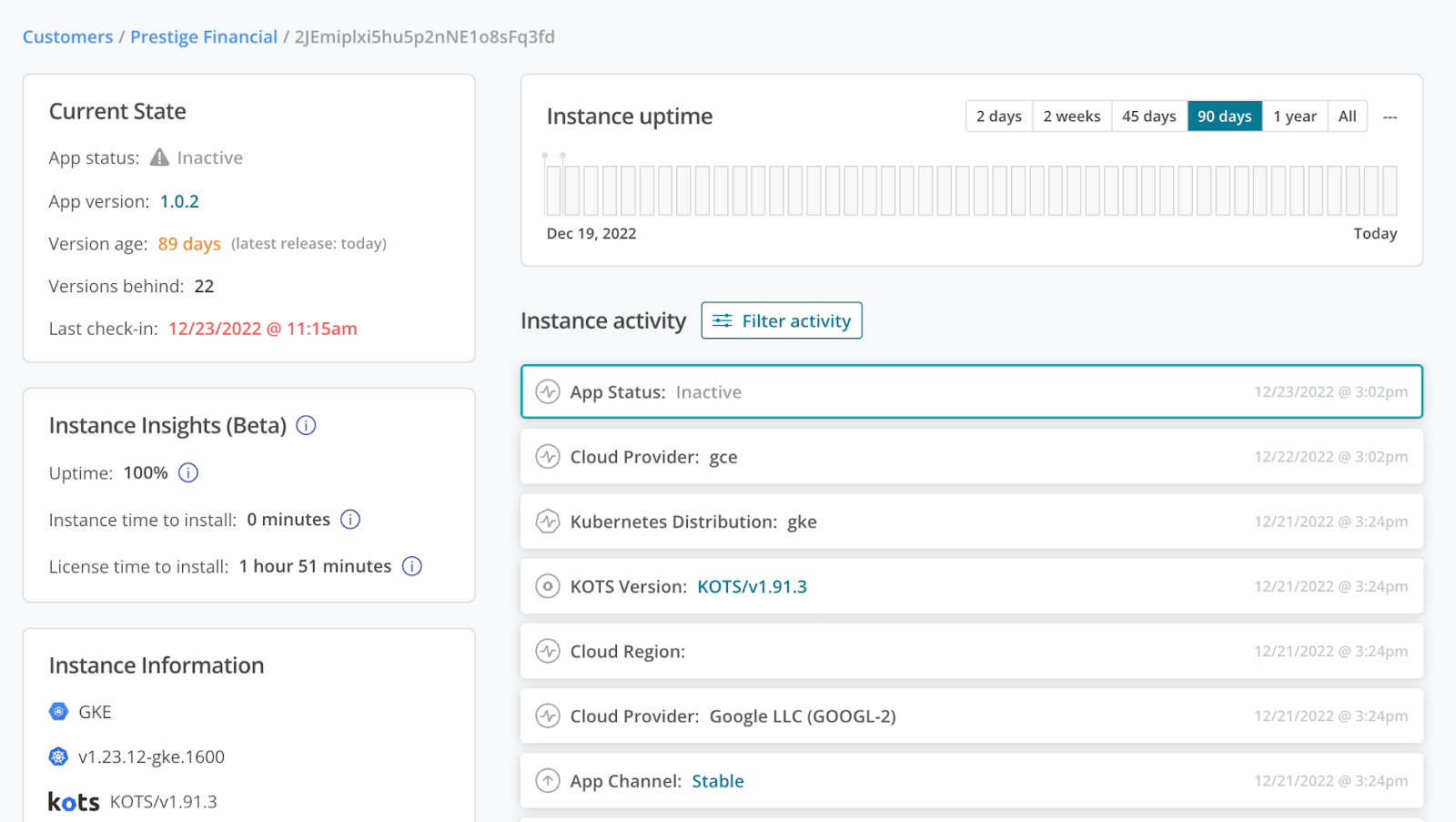The image size is (1456, 822).
Task: Click the info icon next to Uptime 100%
Action: click(187, 472)
